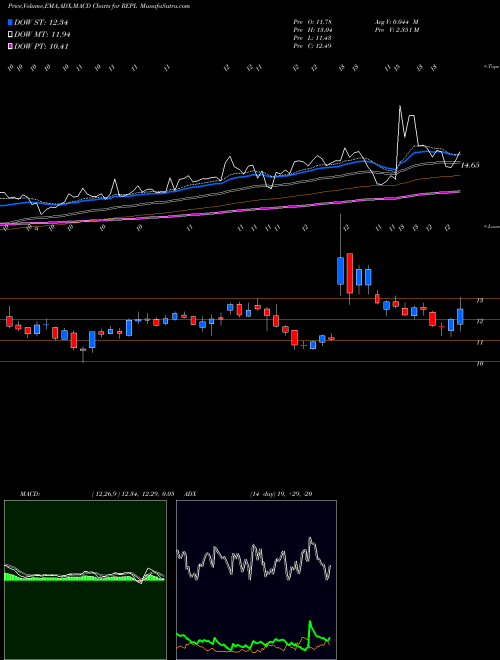This screenshot has width=500, height=660.
Task: Click the large red candlestick after the gap-up
Action: coord(350,273)
